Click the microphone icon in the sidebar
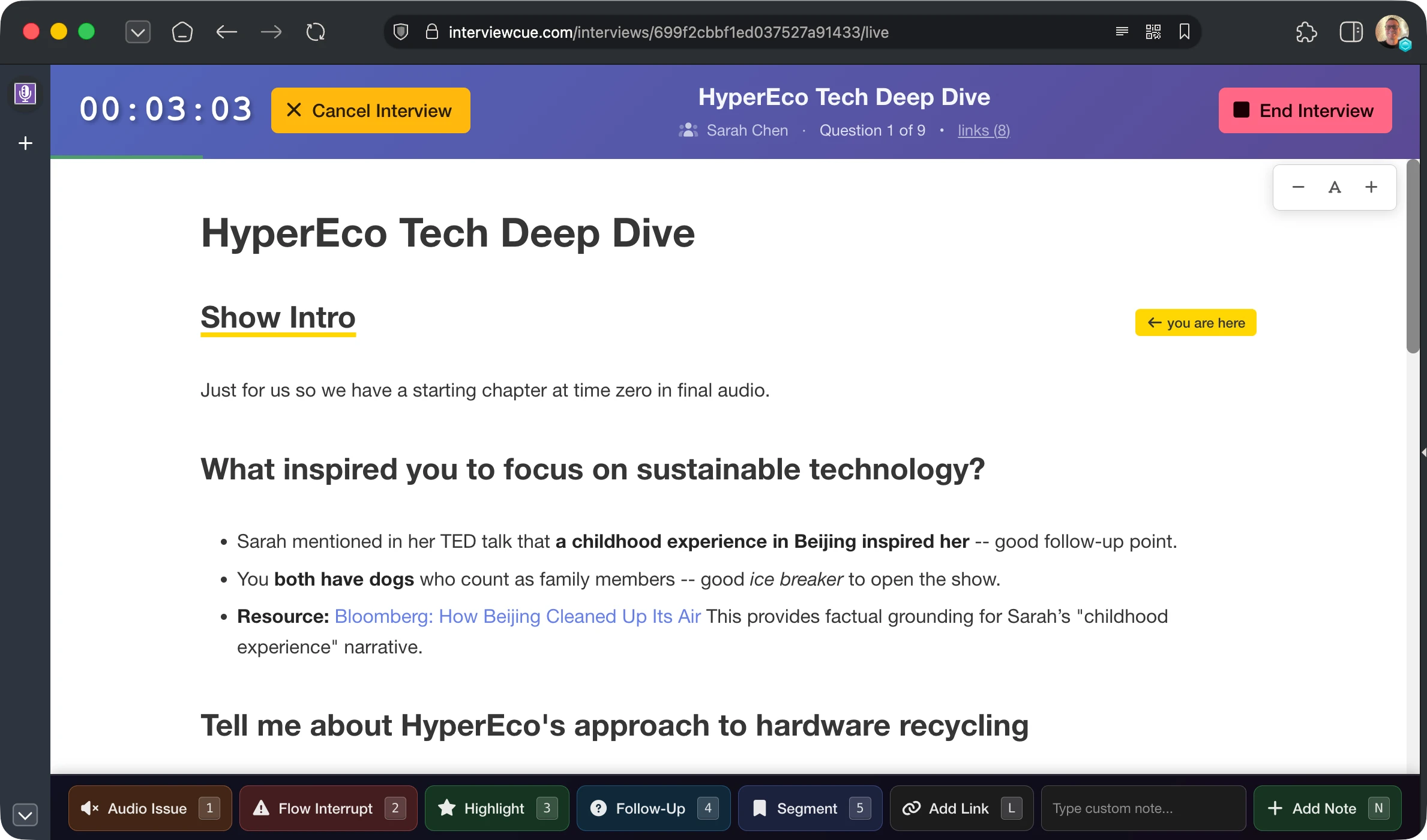1427x840 pixels. pyautogui.click(x=25, y=94)
